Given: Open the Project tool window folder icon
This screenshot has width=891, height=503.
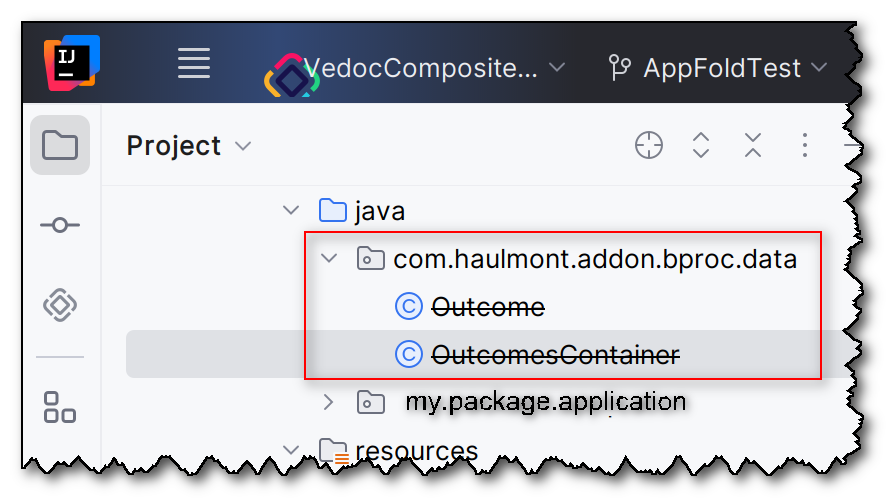Looking at the screenshot, I should pos(60,145).
